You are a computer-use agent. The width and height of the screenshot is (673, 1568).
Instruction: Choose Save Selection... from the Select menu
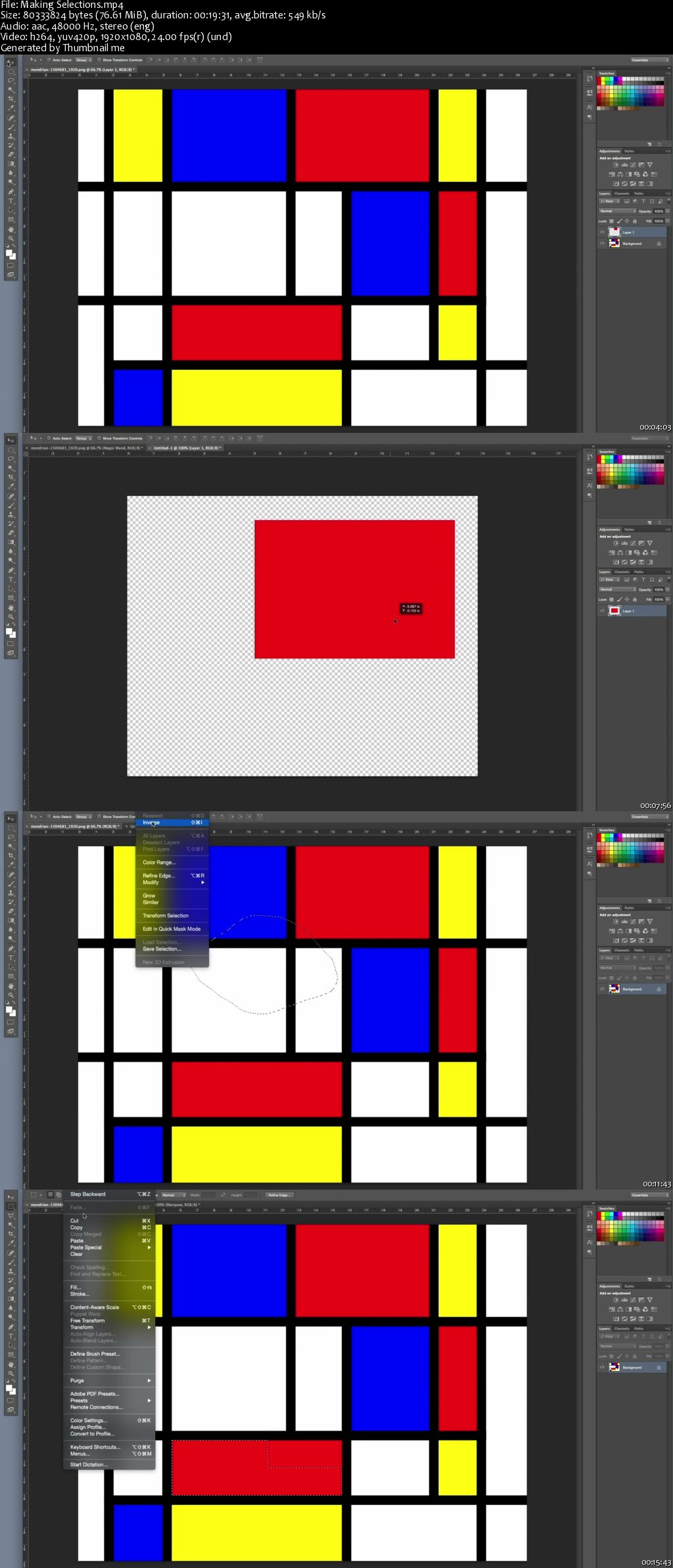pyautogui.click(x=172, y=949)
